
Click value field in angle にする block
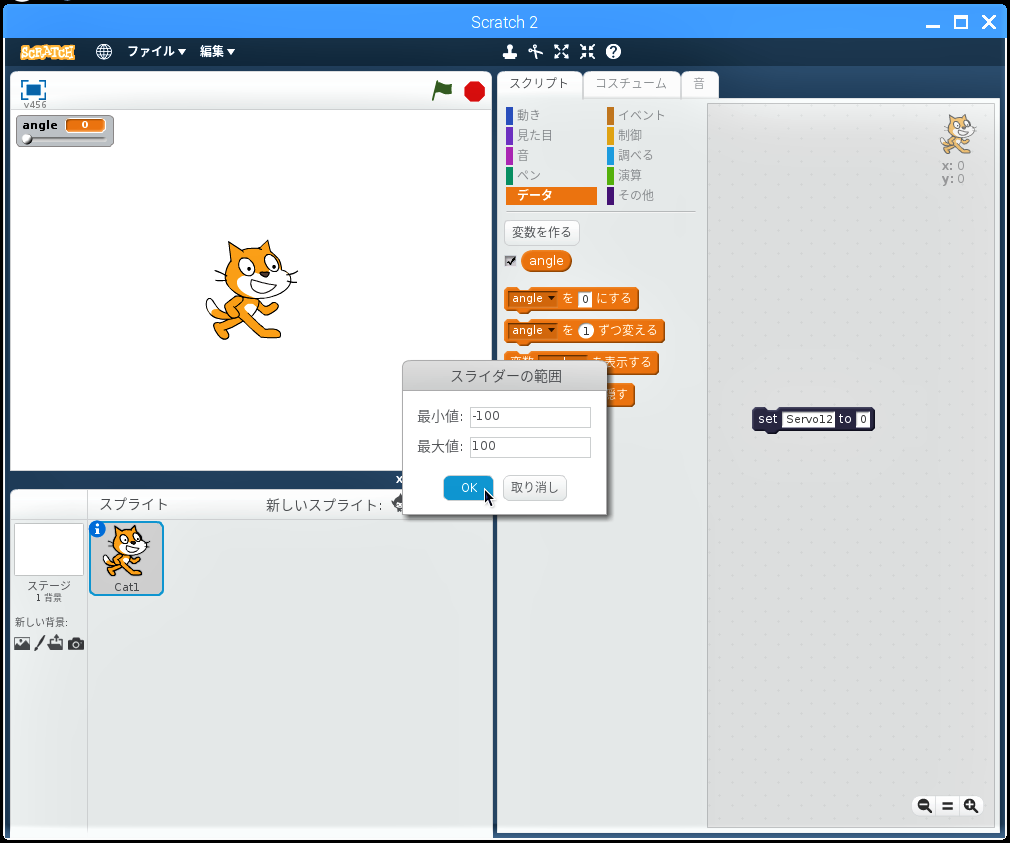585,299
